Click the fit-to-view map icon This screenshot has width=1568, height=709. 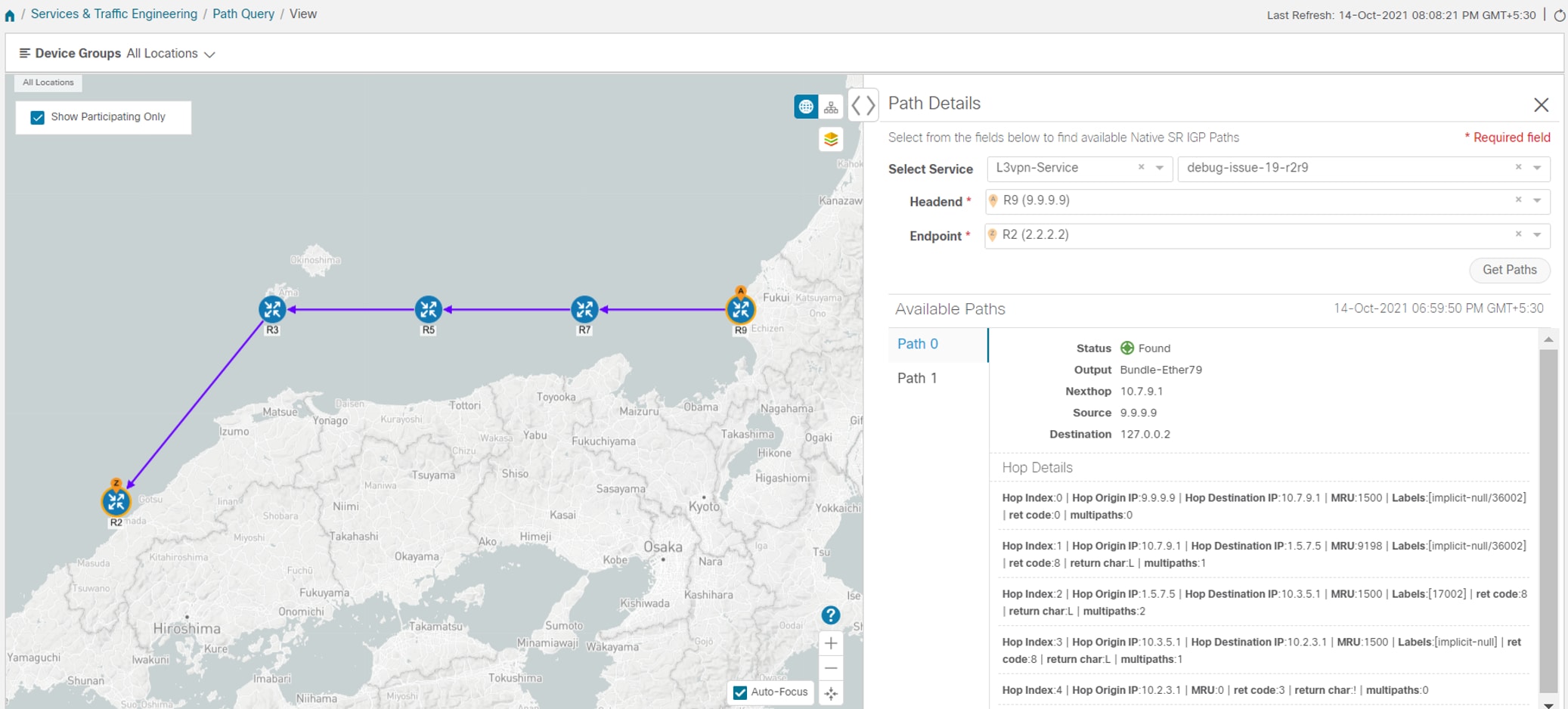pyautogui.click(x=831, y=693)
